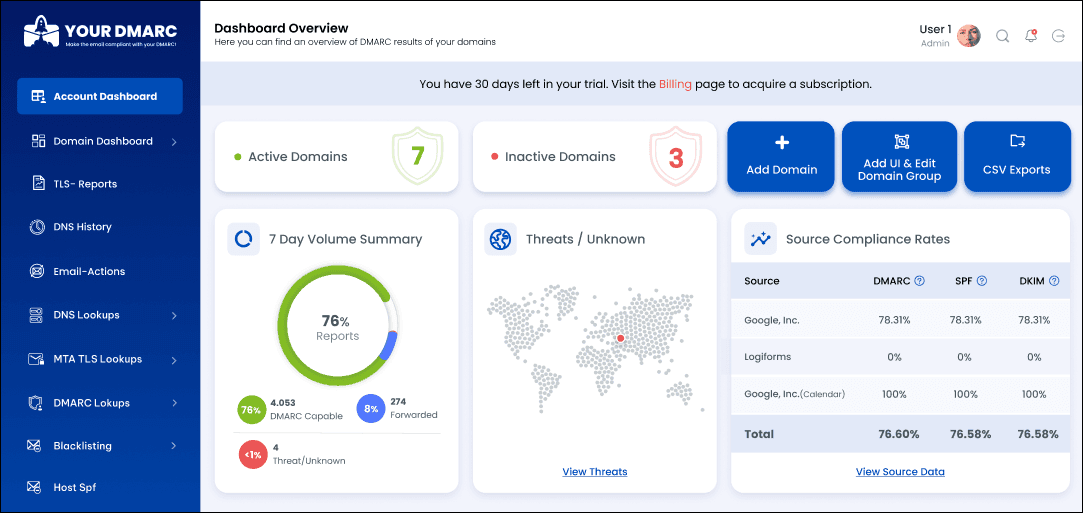Expand the DNS Lookups chevron

click(174, 316)
